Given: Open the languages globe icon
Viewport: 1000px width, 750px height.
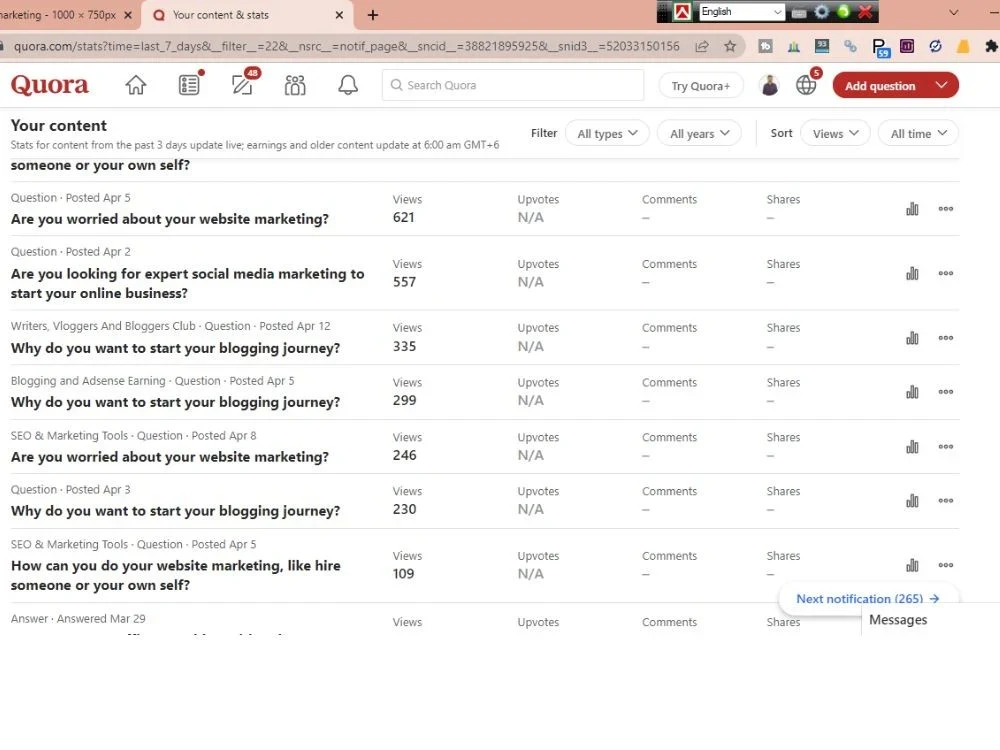Looking at the screenshot, I should pyautogui.click(x=806, y=85).
